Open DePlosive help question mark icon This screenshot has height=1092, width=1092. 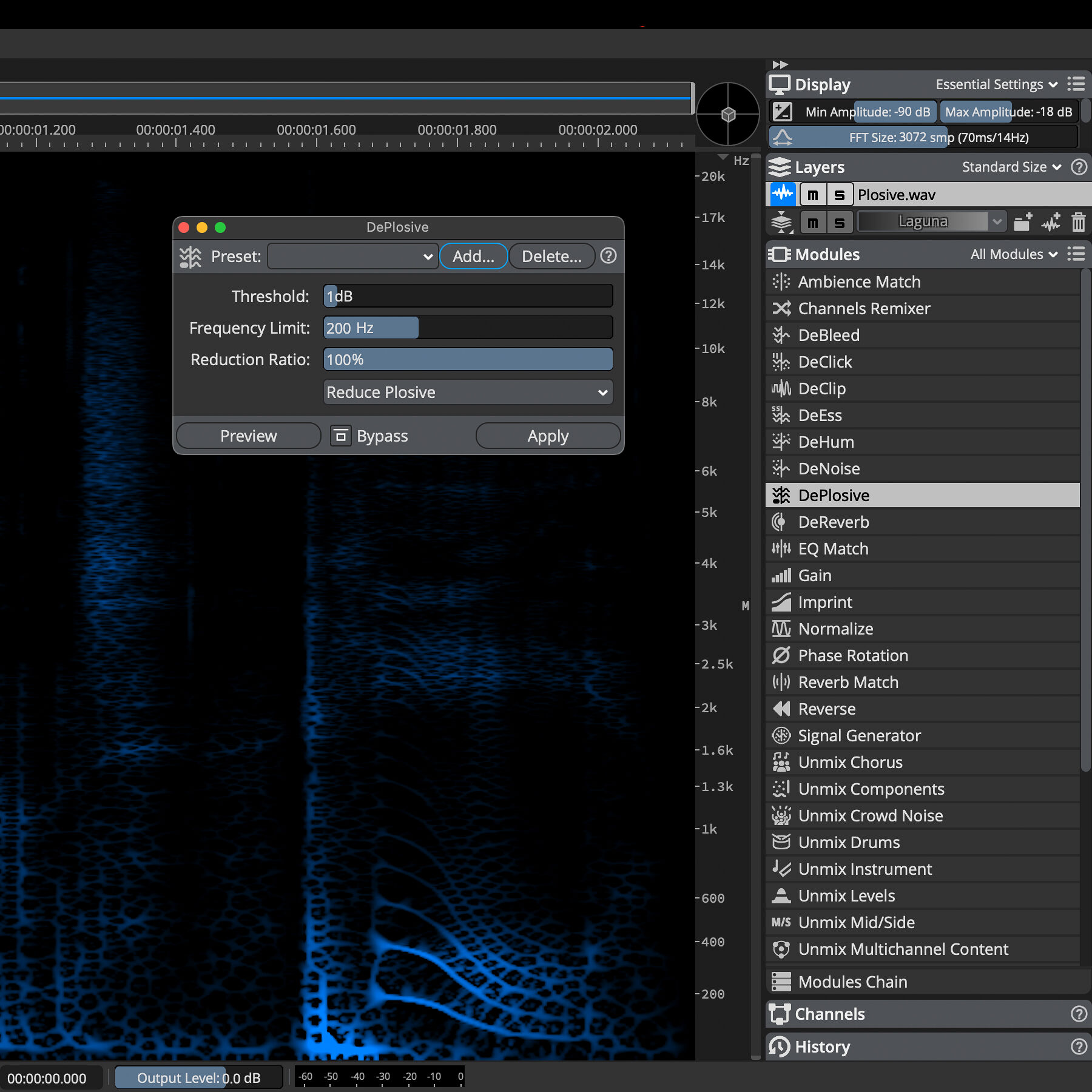(608, 256)
